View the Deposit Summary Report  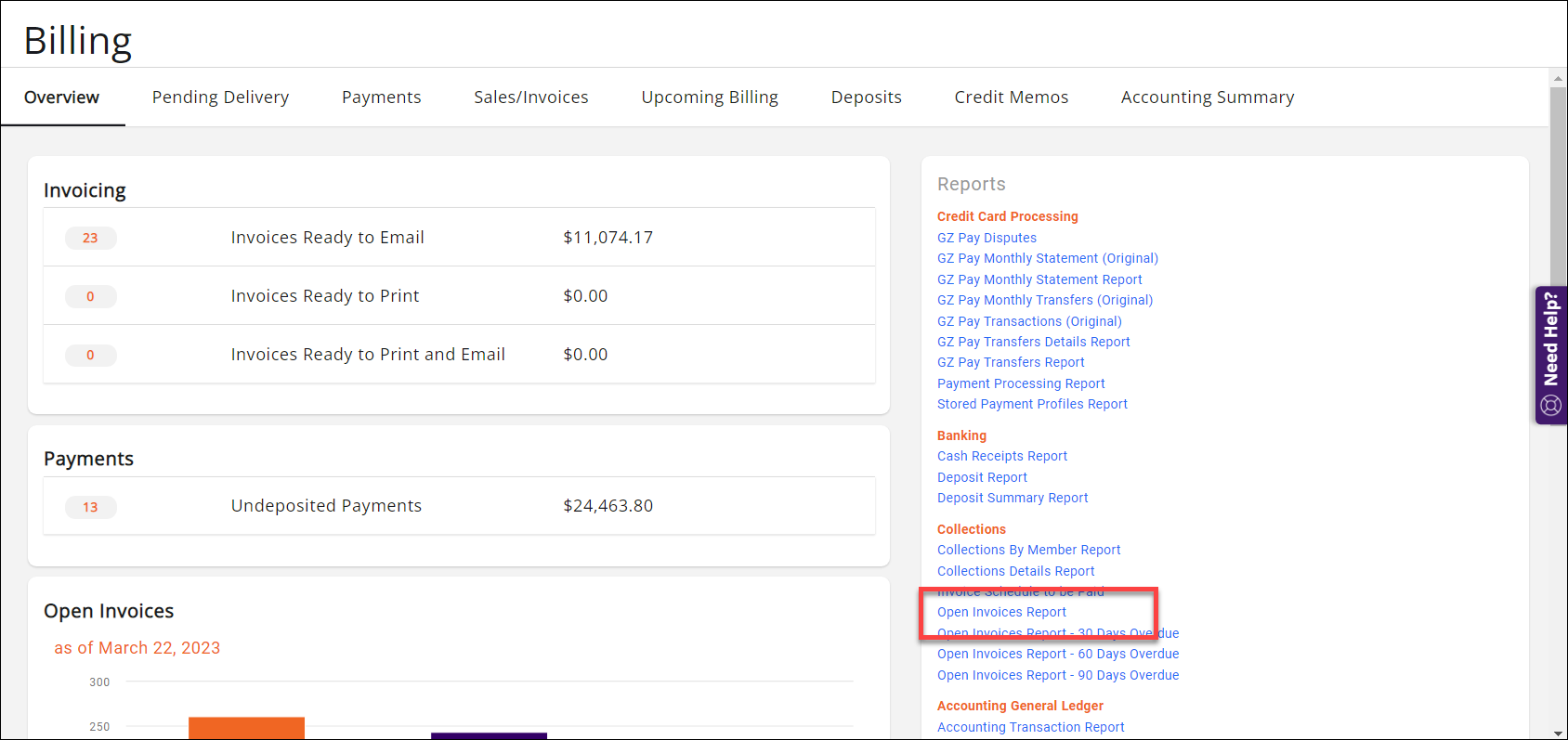click(1013, 498)
